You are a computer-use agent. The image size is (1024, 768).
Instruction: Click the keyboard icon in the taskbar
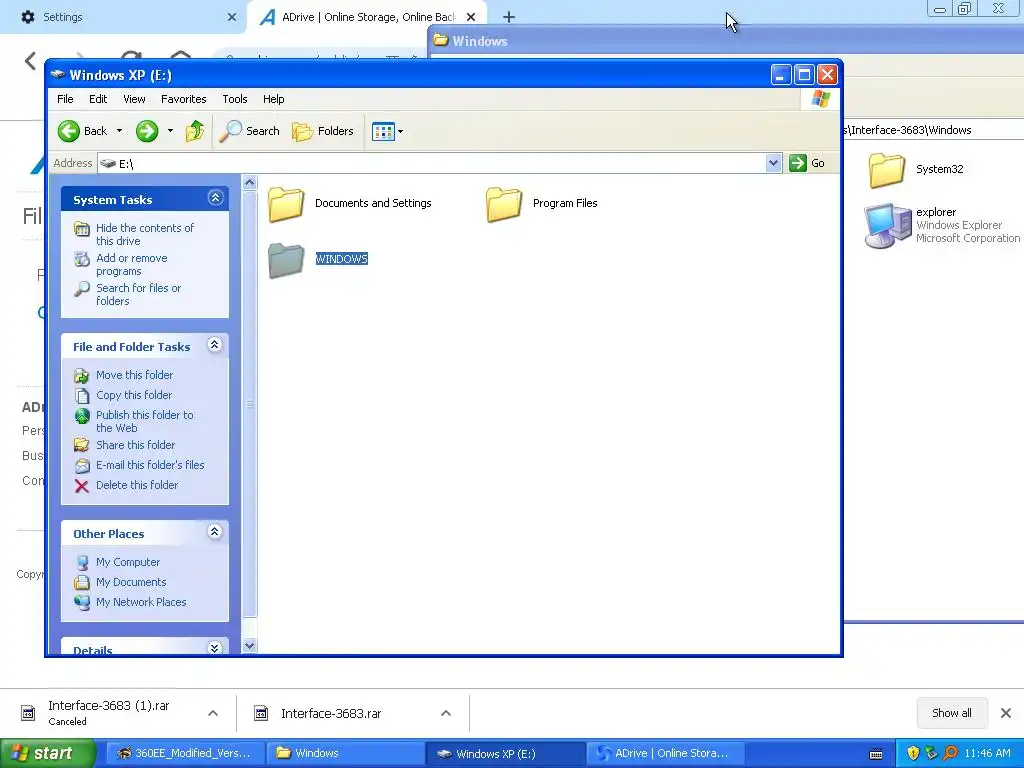point(876,754)
